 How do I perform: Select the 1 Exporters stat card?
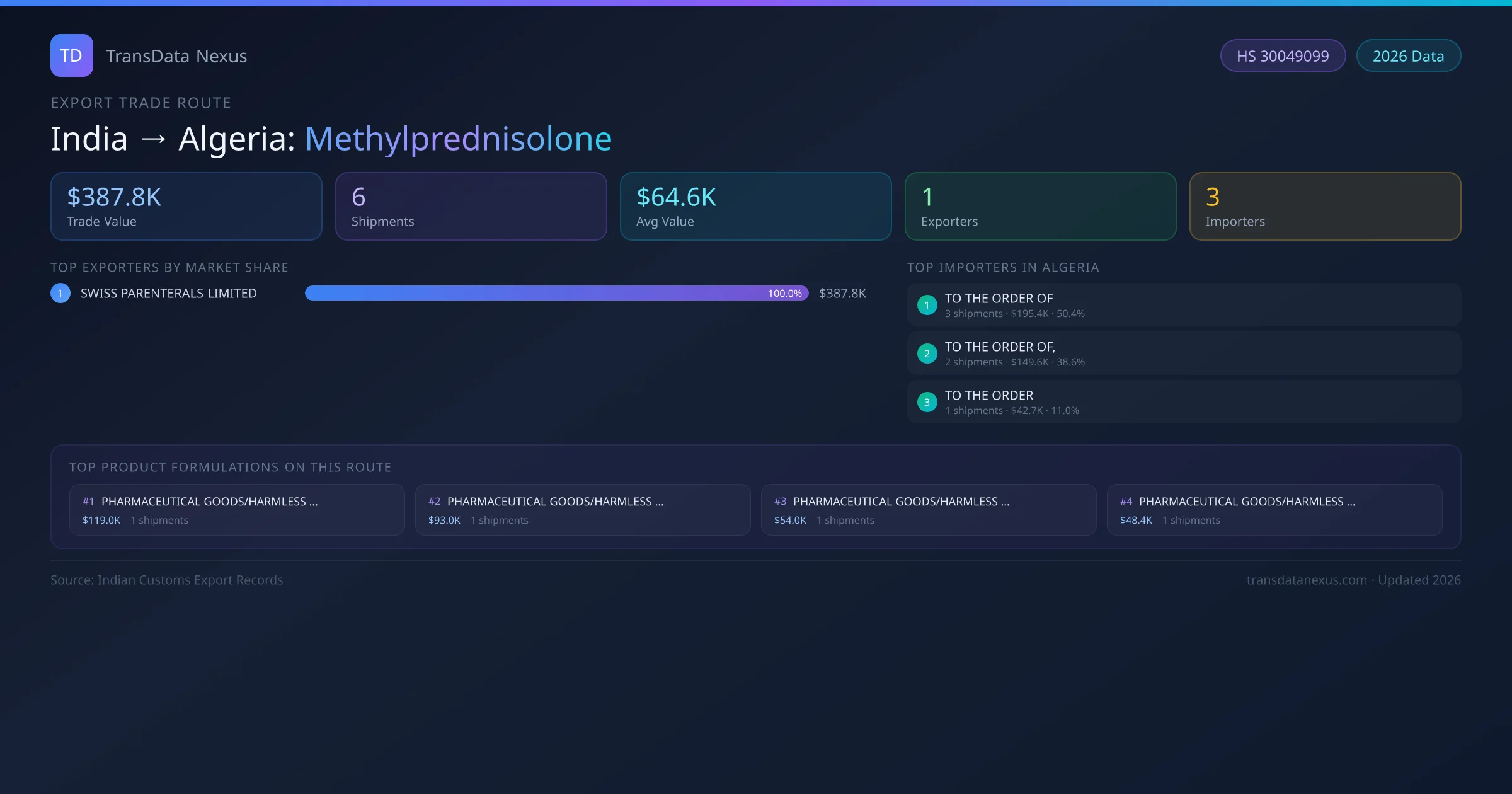tap(1040, 207)
